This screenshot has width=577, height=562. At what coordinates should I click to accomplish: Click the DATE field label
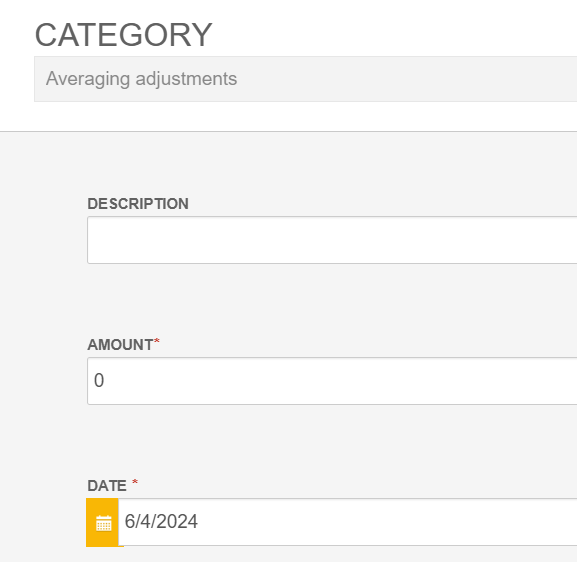(x=107, y=486)
